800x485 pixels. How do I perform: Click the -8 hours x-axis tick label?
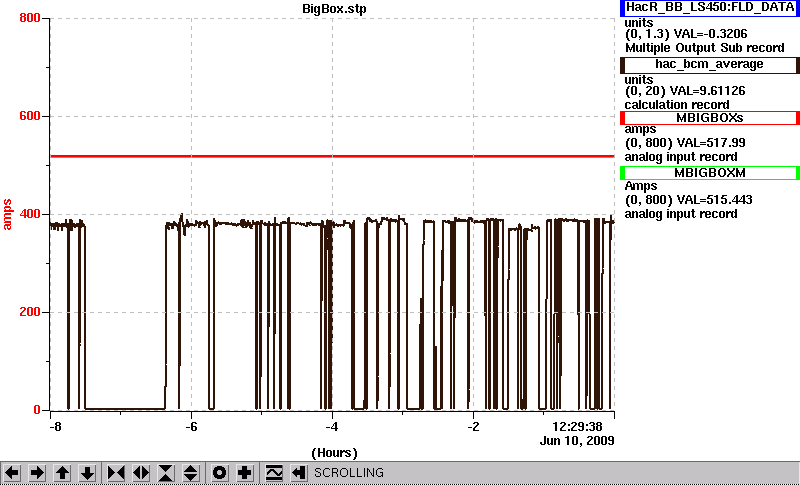[55, 426]
